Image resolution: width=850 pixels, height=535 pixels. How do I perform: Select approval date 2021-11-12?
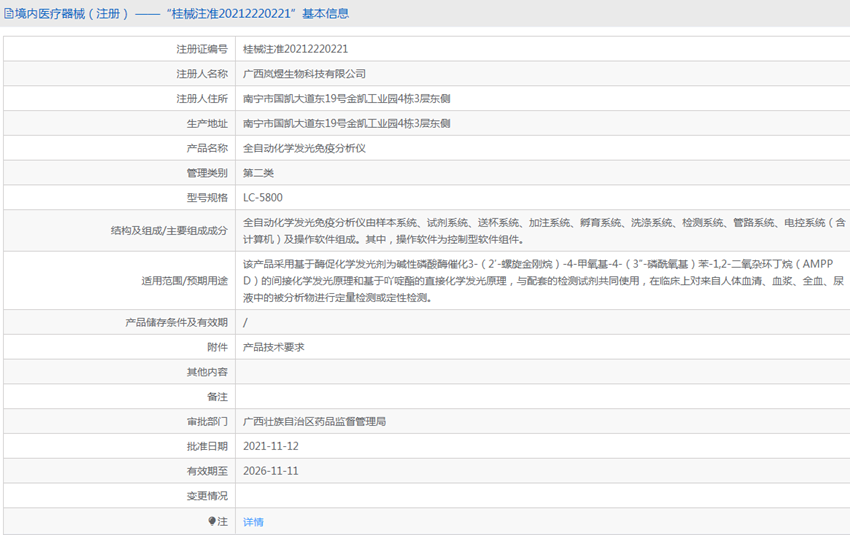tap(271, 446)
